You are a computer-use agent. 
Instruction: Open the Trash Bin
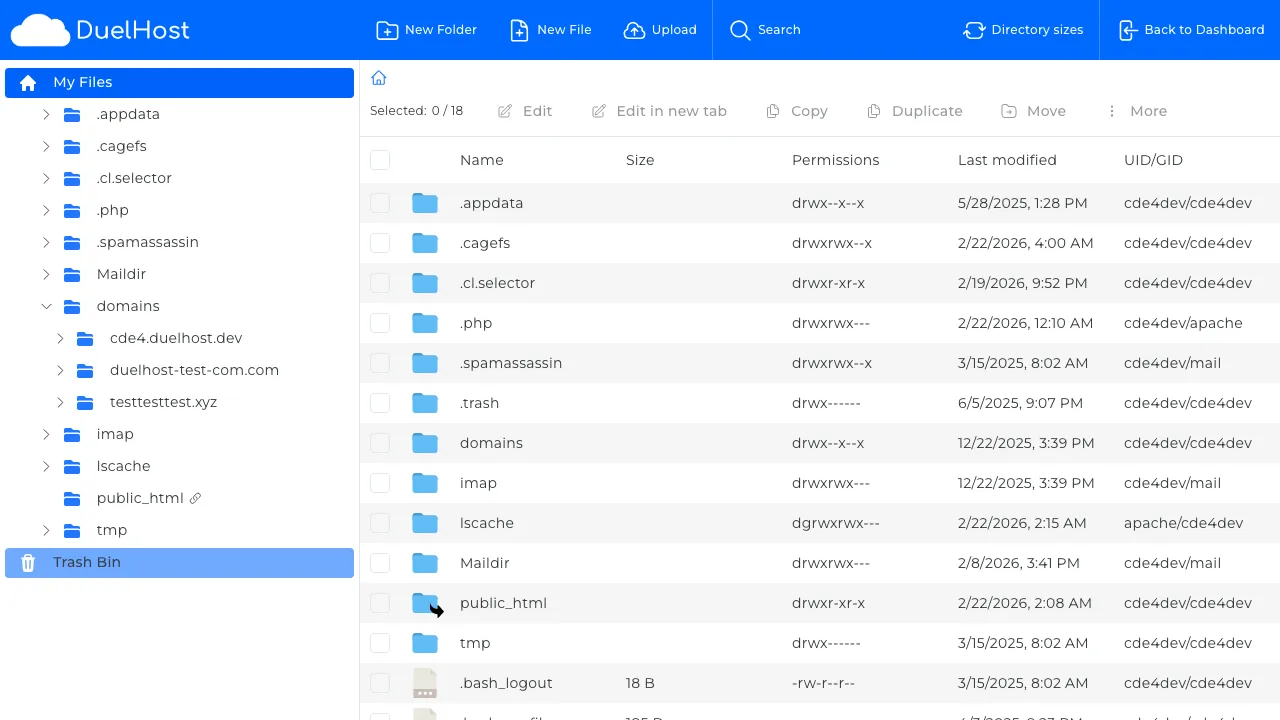(x=86, y=562)
